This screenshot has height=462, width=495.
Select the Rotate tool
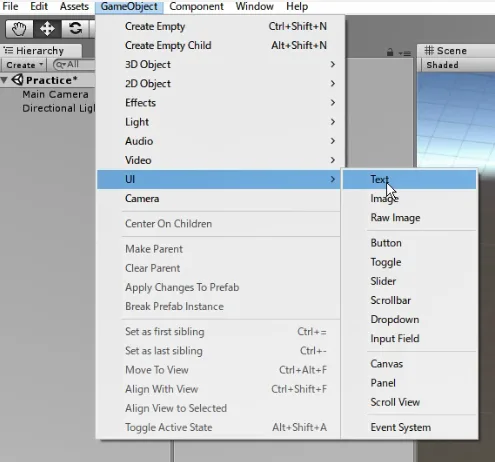(75, 29)
